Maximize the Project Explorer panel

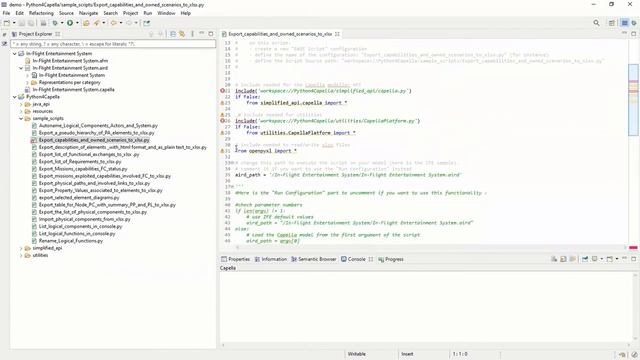pyautogui.click(x=211, y=33)
